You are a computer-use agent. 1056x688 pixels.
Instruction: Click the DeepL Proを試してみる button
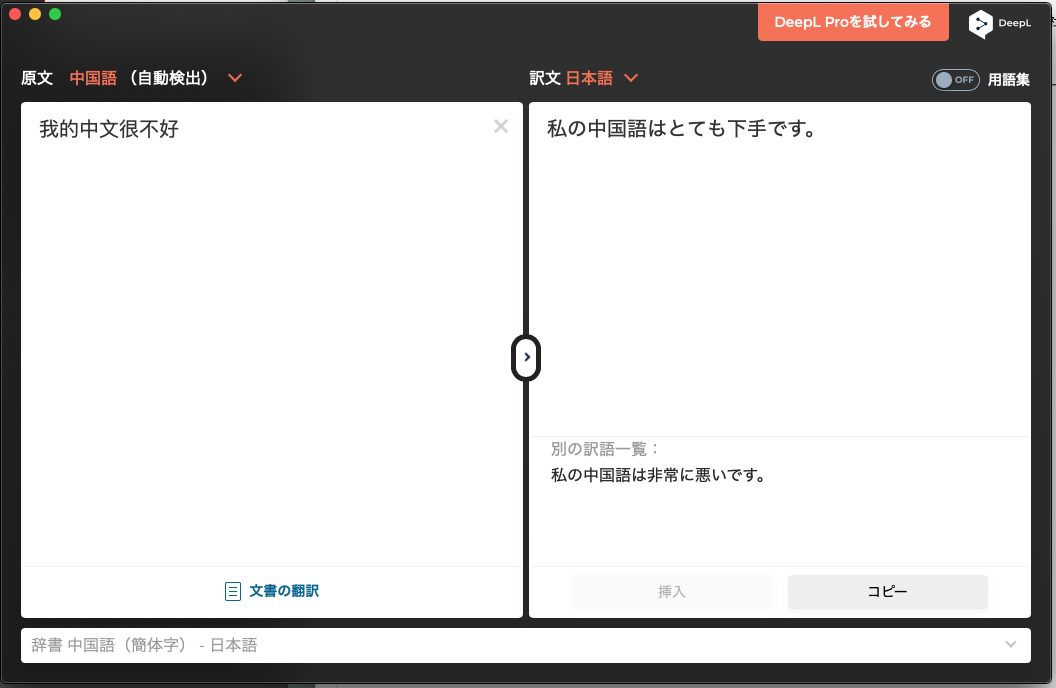(853, 21)
